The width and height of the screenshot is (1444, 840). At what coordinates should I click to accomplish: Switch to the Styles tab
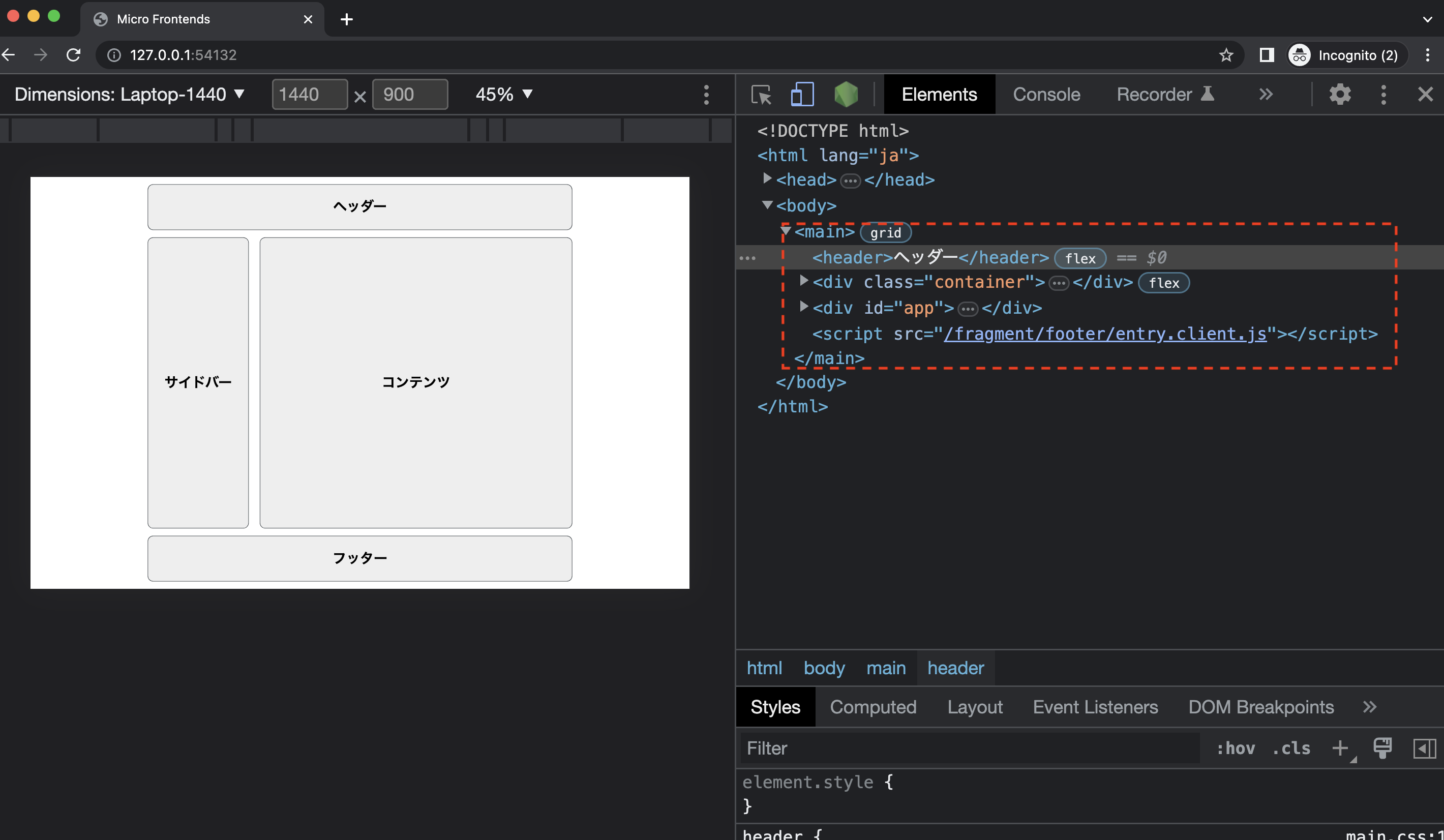point(775,707)
